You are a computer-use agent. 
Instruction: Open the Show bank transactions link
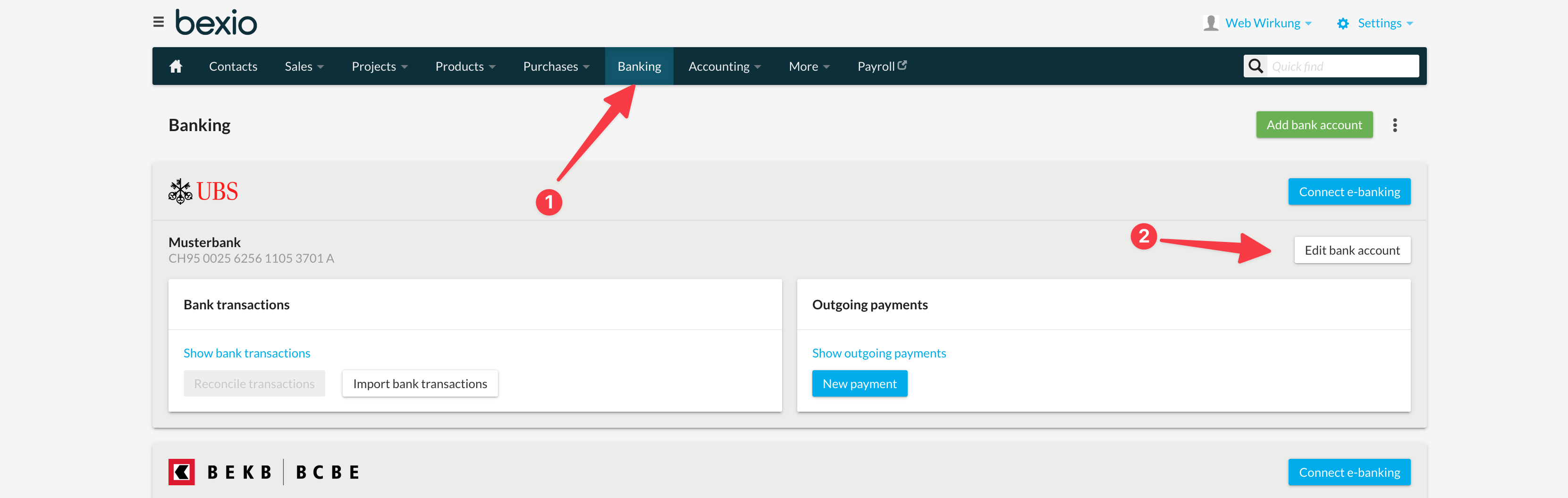coord(246,353)
